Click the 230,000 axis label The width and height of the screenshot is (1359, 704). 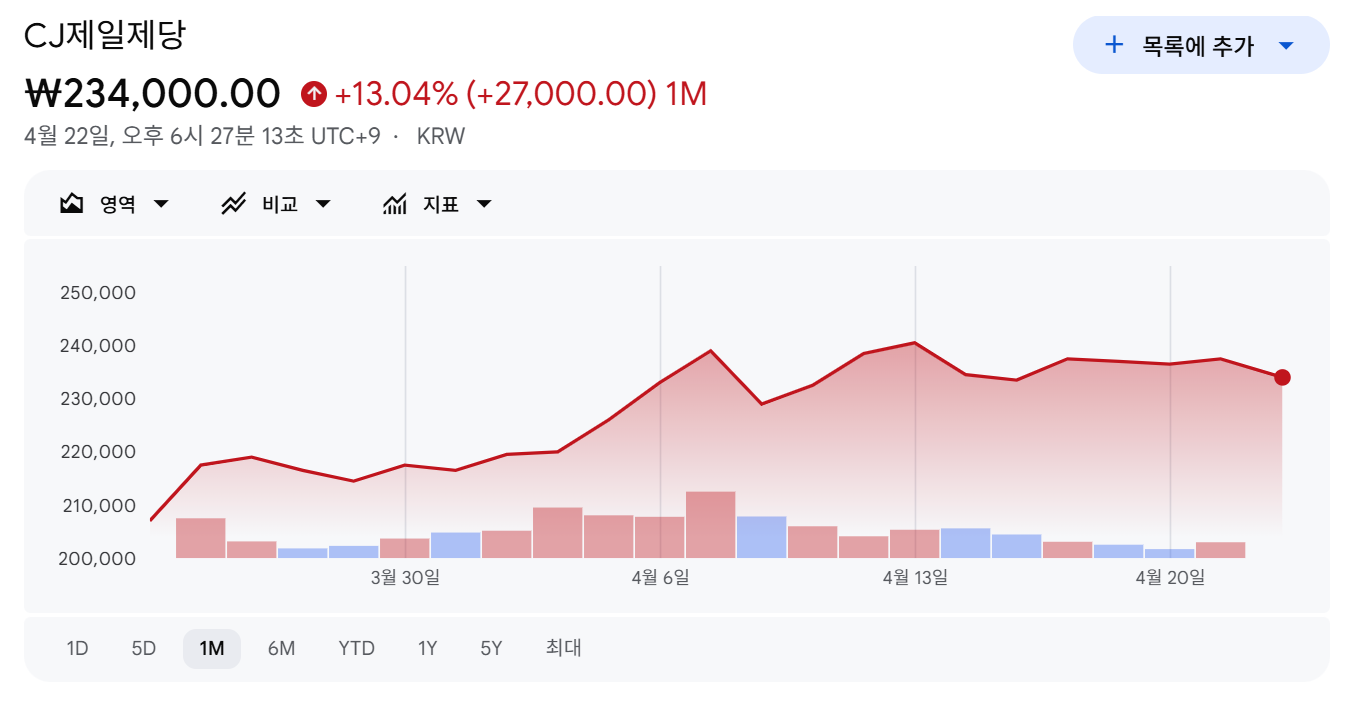point(99,399)
